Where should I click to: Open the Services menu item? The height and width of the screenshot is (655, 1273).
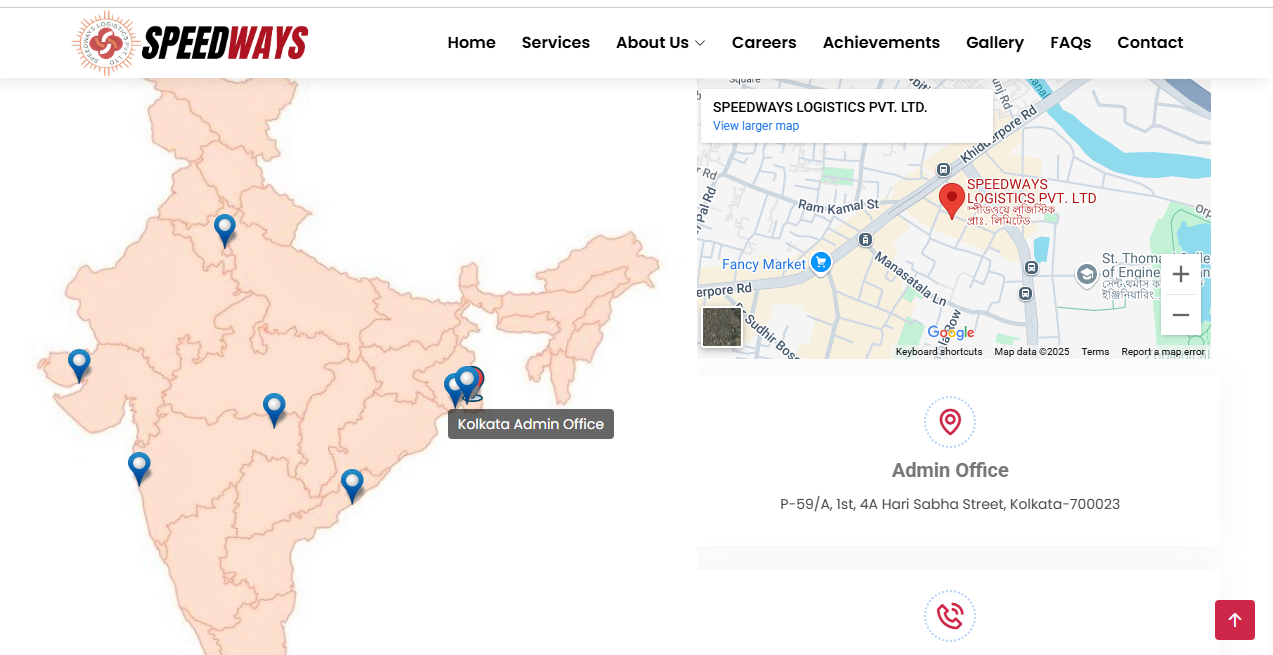(x=555, y=42)
